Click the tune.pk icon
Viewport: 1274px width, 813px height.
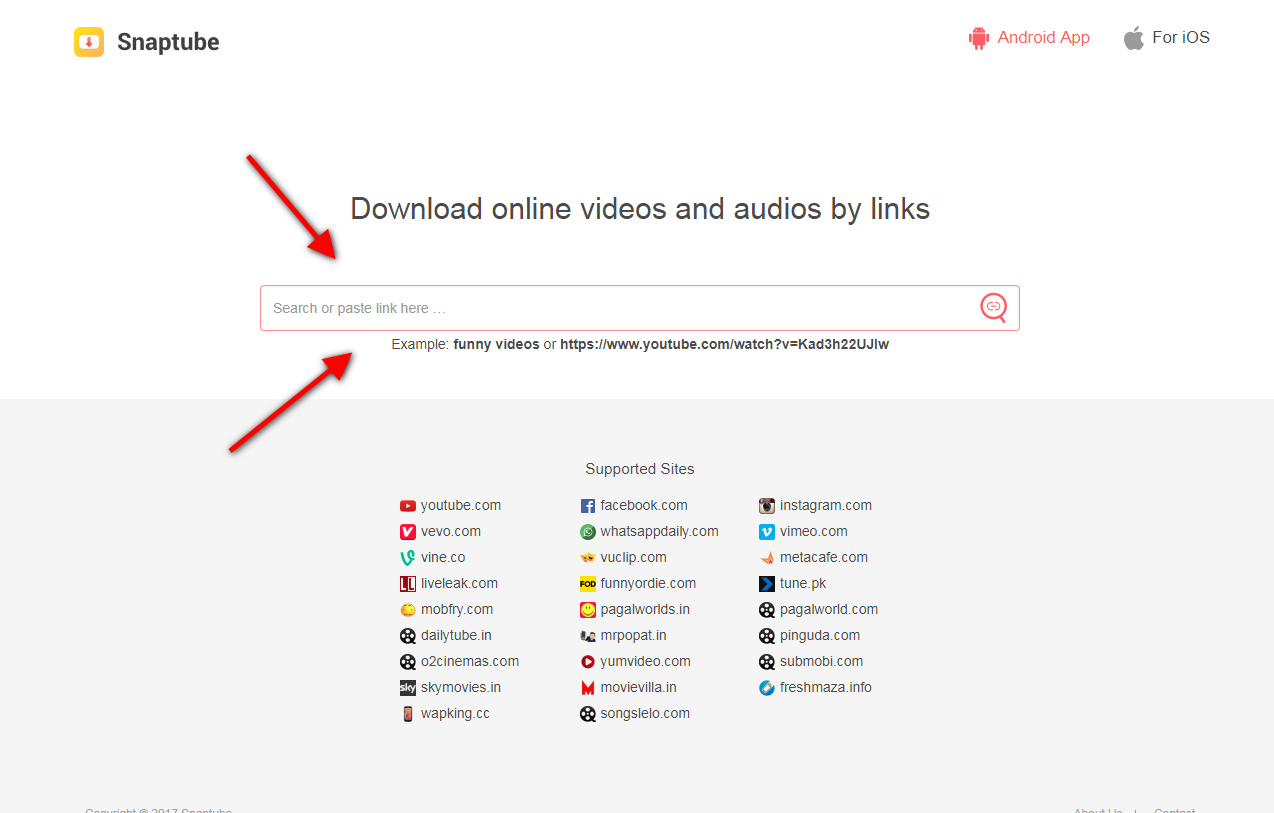[x=767, y=584]
